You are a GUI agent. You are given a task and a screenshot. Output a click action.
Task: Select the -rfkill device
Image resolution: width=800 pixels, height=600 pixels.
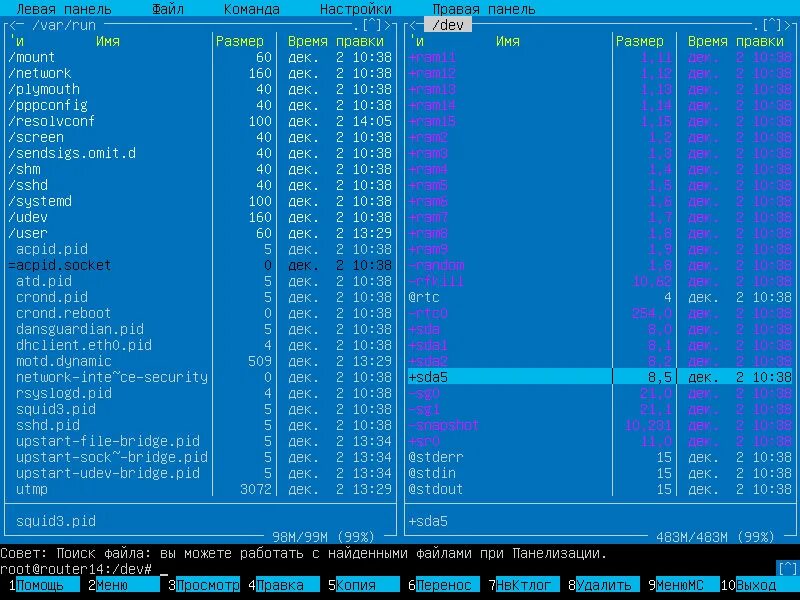[600, 281]
